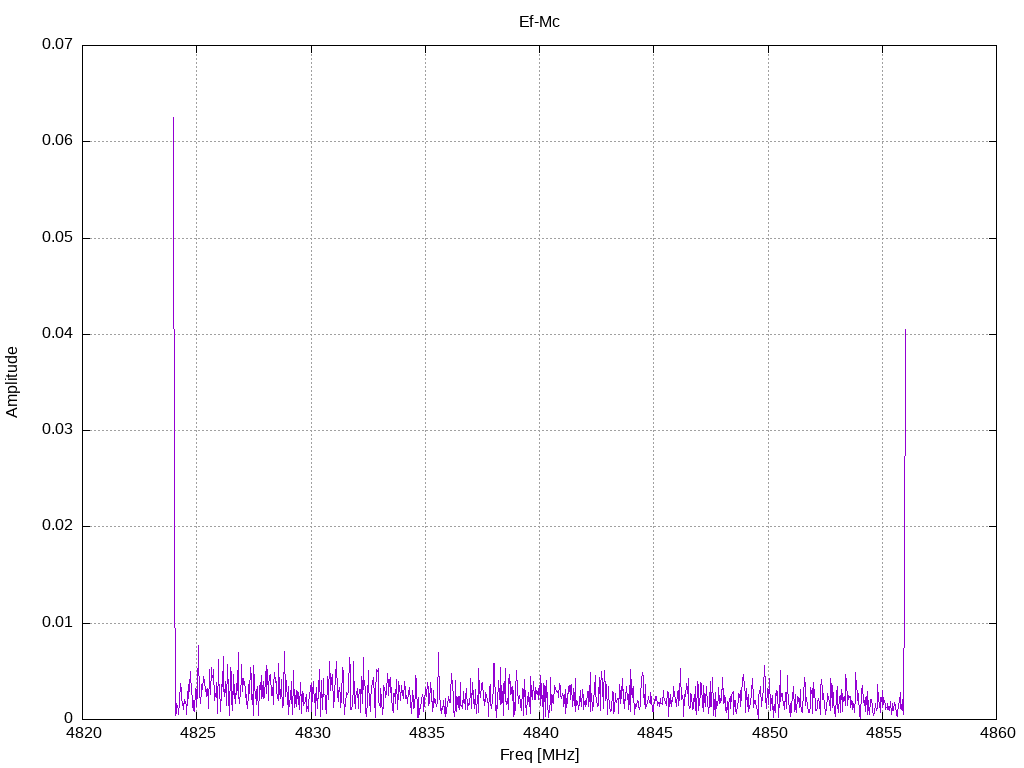Click the Freq [MHz] x-axis label
Image resolution: width=1024 pixels, height=768 pixels.
point(539,754)
